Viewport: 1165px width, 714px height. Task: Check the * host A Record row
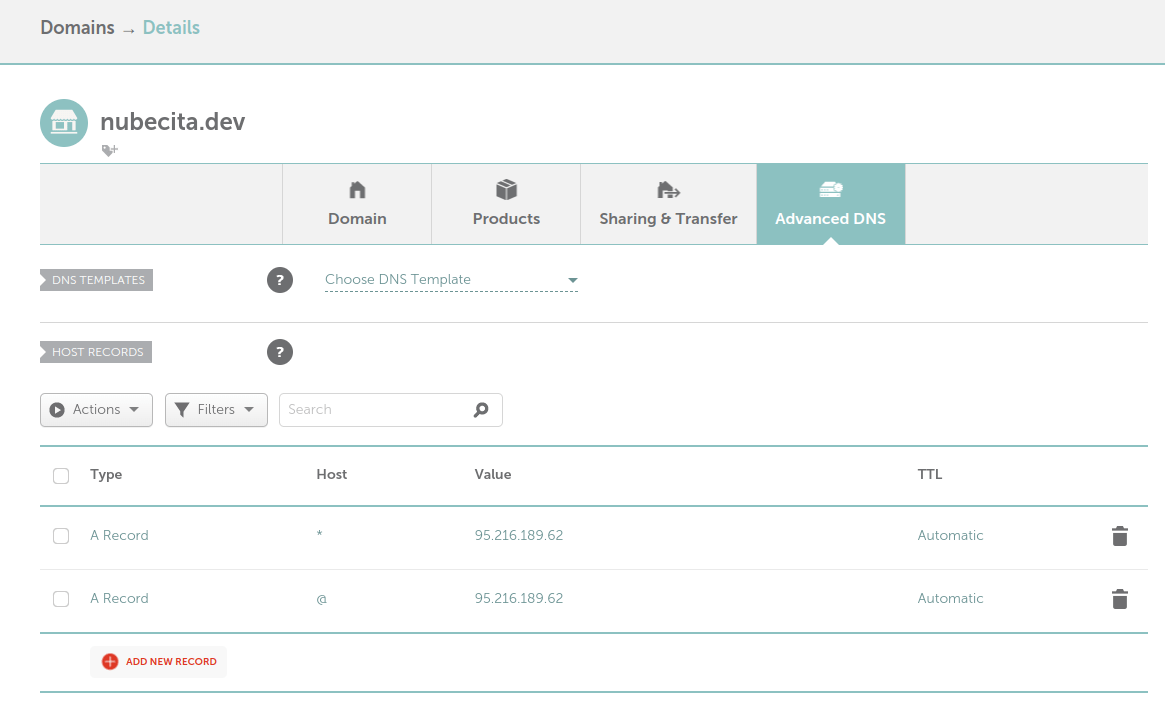coord(61,536)
